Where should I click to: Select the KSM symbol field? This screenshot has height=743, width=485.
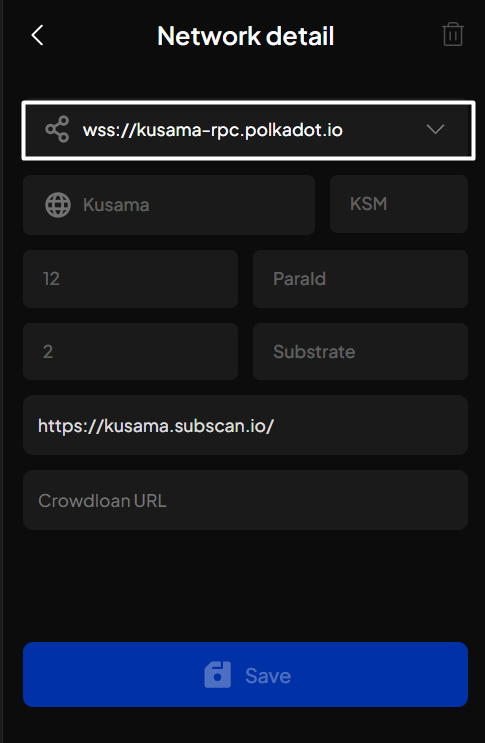pos(399,204)
